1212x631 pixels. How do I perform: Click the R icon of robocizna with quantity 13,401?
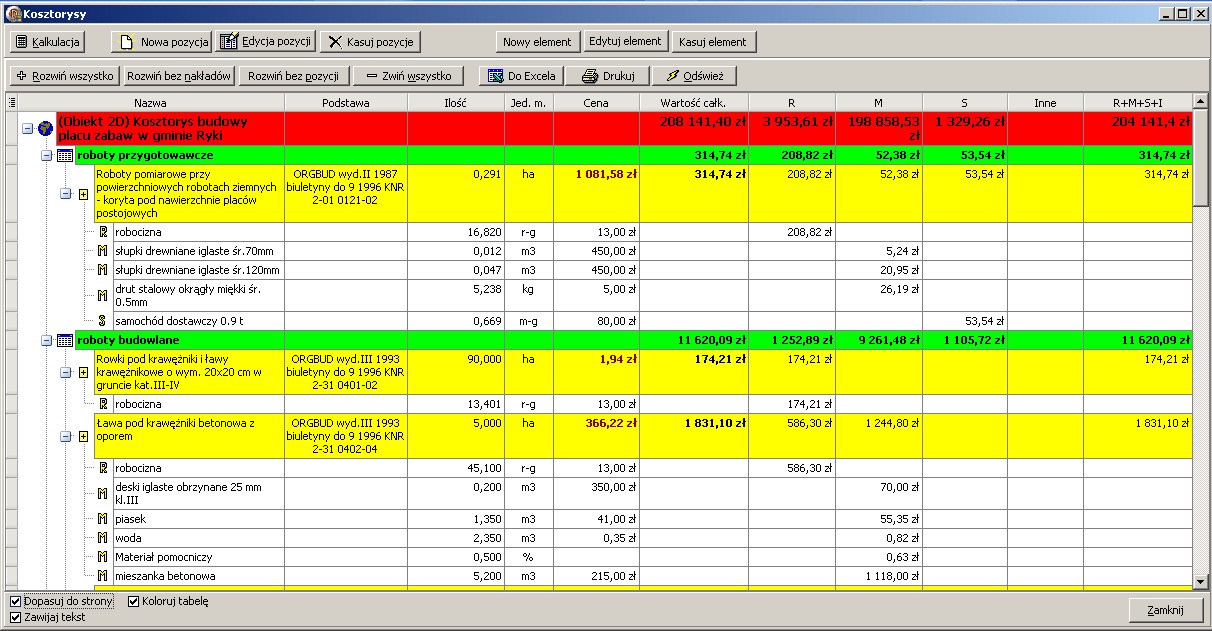point(103,404)
